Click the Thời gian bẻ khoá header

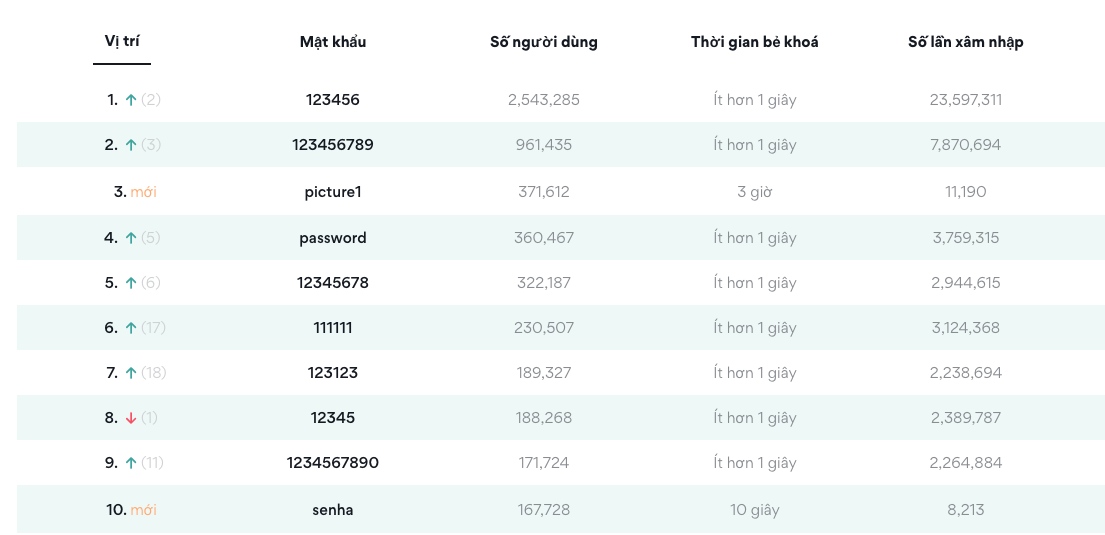[755, 42]
